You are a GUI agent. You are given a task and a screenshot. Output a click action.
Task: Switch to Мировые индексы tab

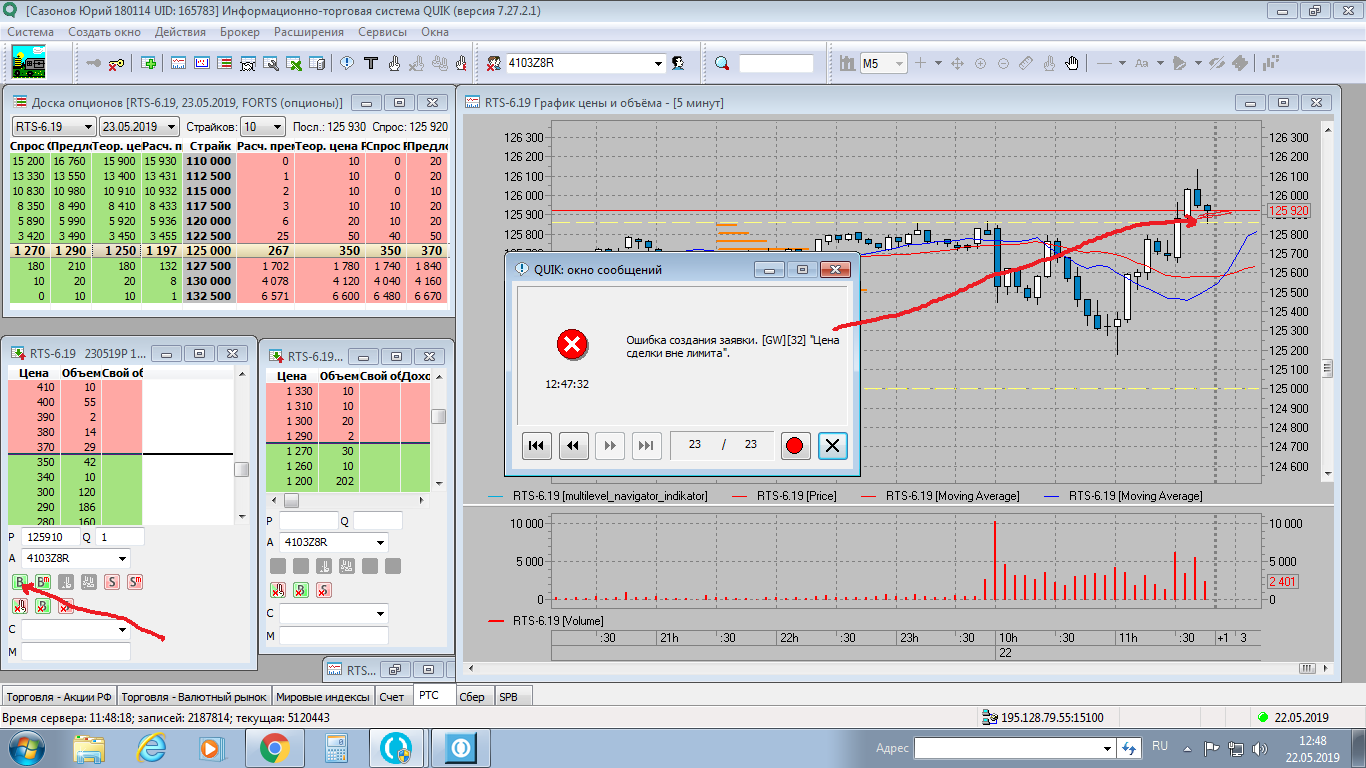[x=323, y=697]
